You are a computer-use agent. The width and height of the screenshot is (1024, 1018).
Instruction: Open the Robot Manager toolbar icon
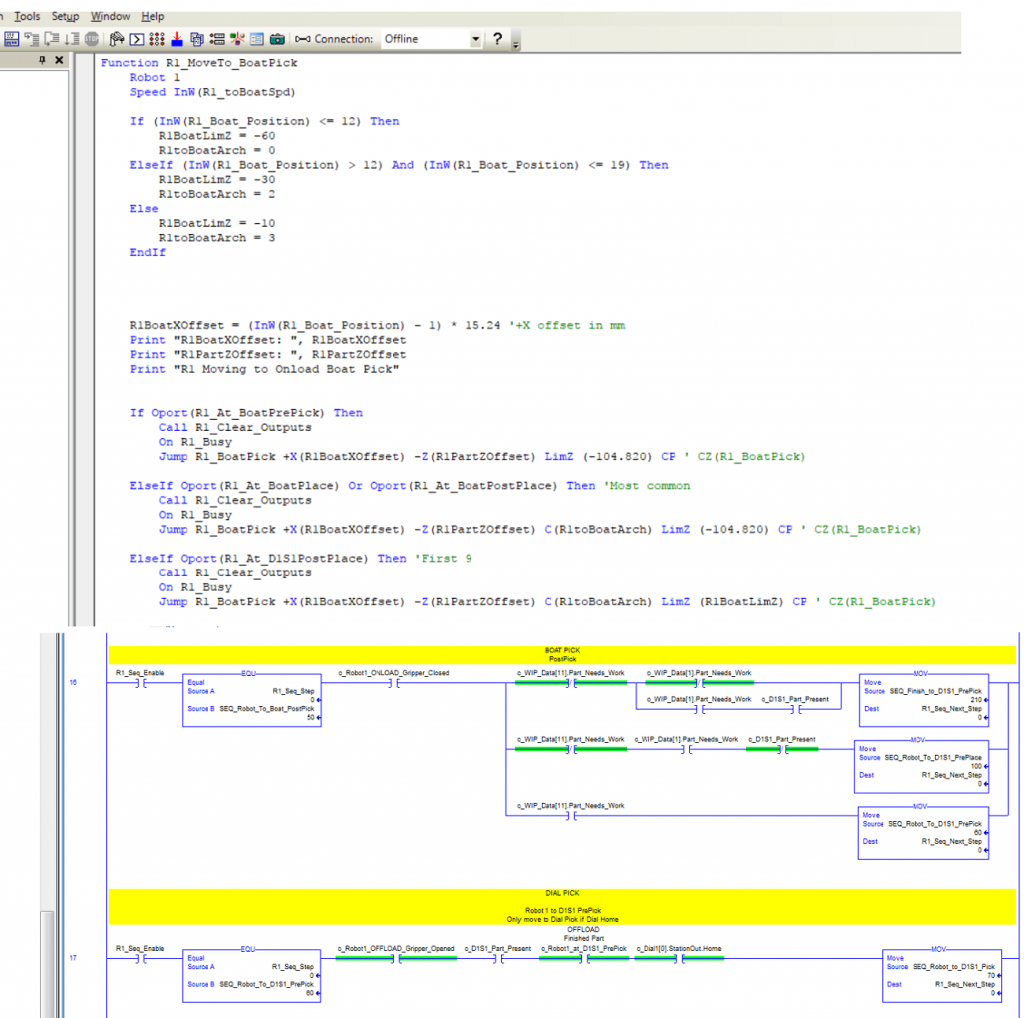117,39
